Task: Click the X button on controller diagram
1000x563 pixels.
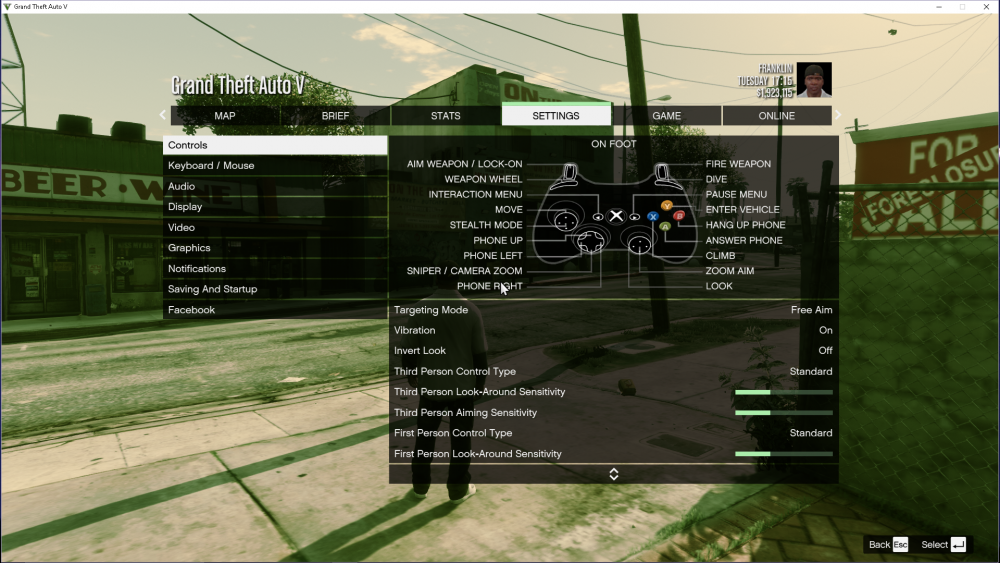Action: pos(652,217)
